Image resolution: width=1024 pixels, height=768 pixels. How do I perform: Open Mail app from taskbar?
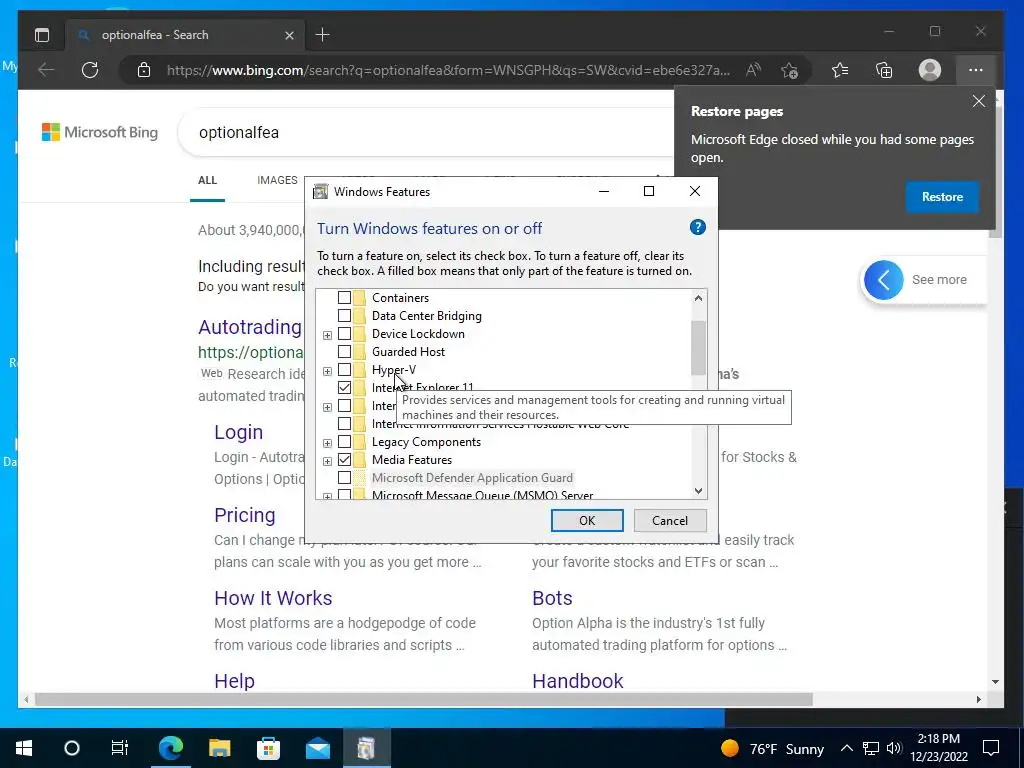click(x=317, y=748)
